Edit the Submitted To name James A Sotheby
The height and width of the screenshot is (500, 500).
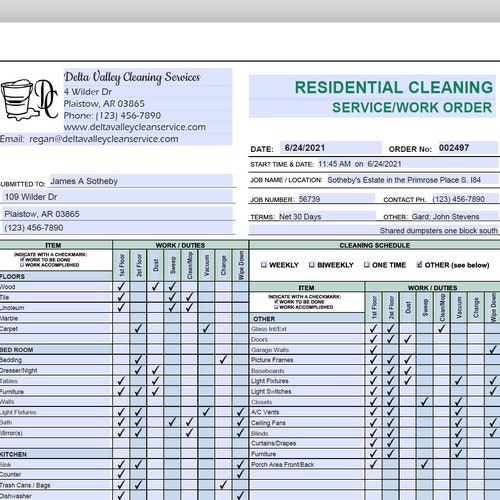(141, 181)
